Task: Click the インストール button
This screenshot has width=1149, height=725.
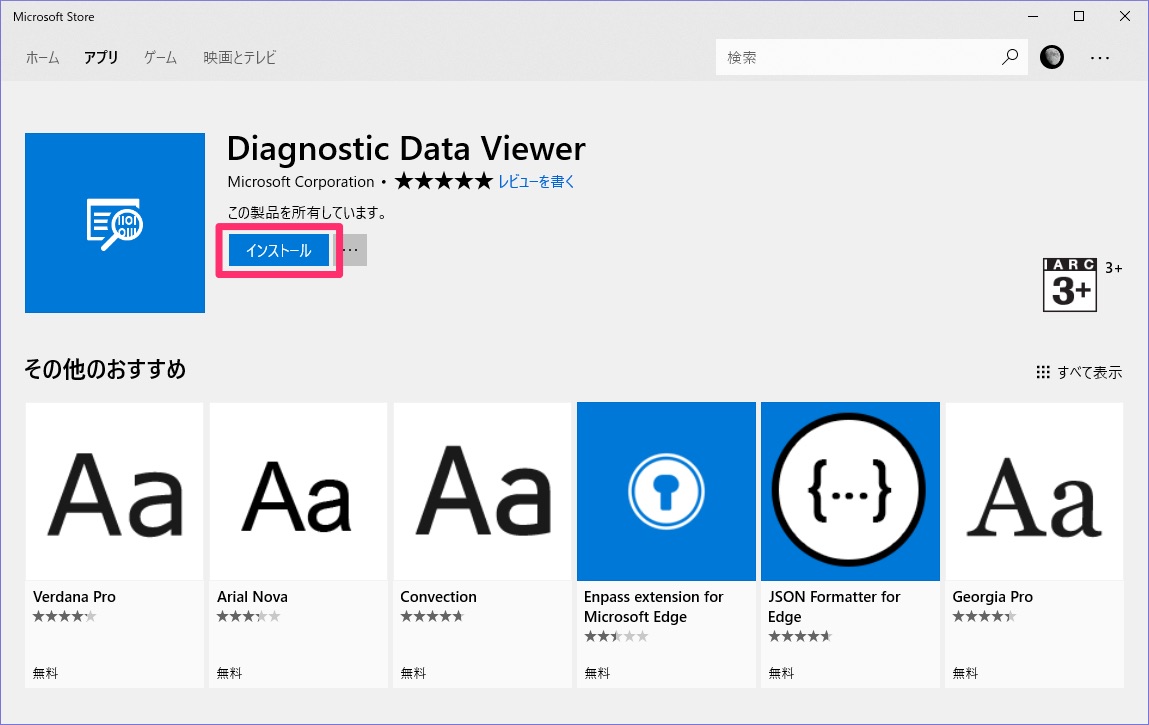Action: tap(278, 251)
